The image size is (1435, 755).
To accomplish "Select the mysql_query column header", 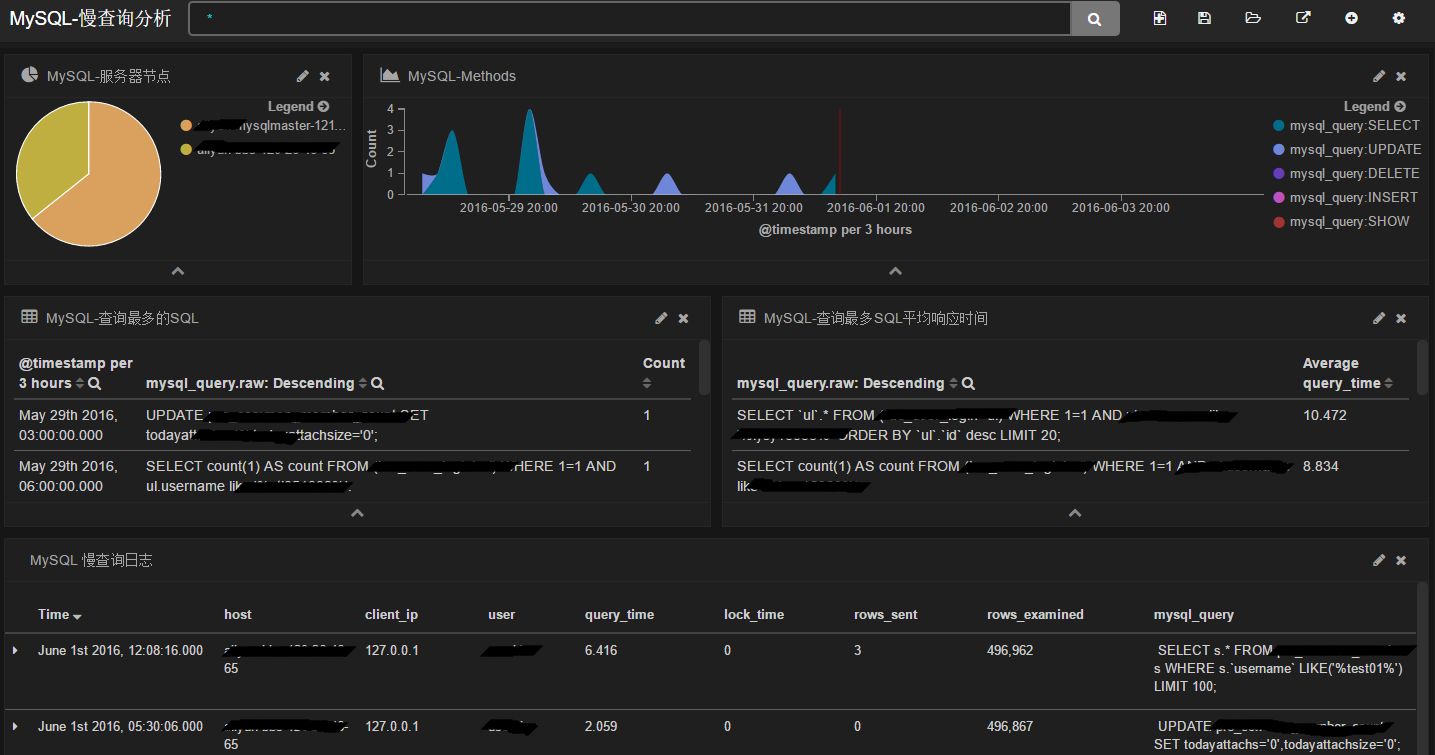I will (x=1194, y=615).
